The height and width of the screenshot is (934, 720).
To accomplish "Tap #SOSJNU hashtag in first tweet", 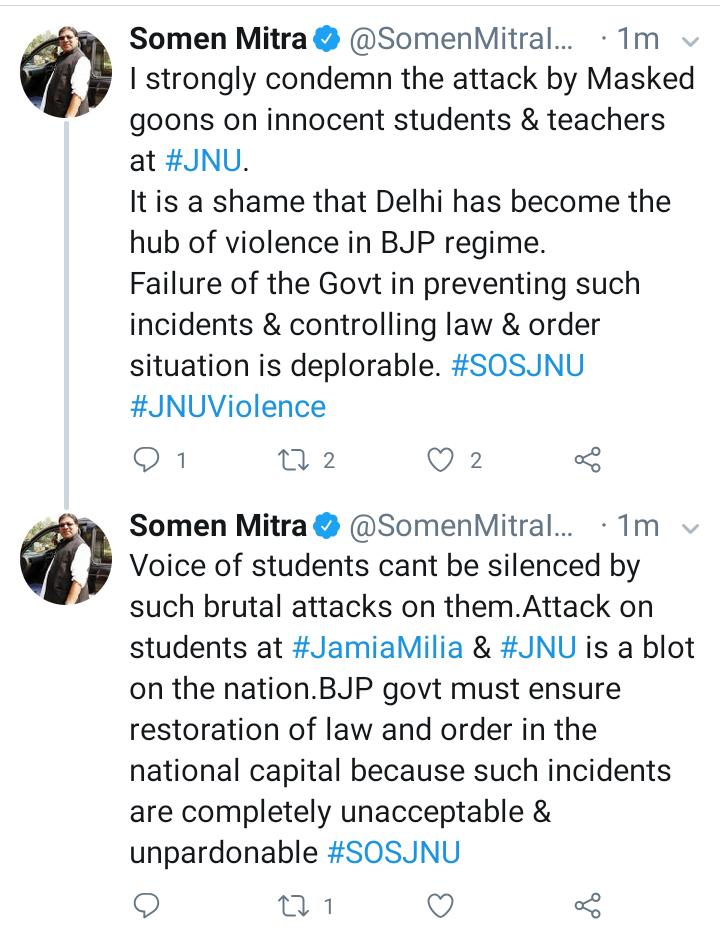I will click(517, 365).
